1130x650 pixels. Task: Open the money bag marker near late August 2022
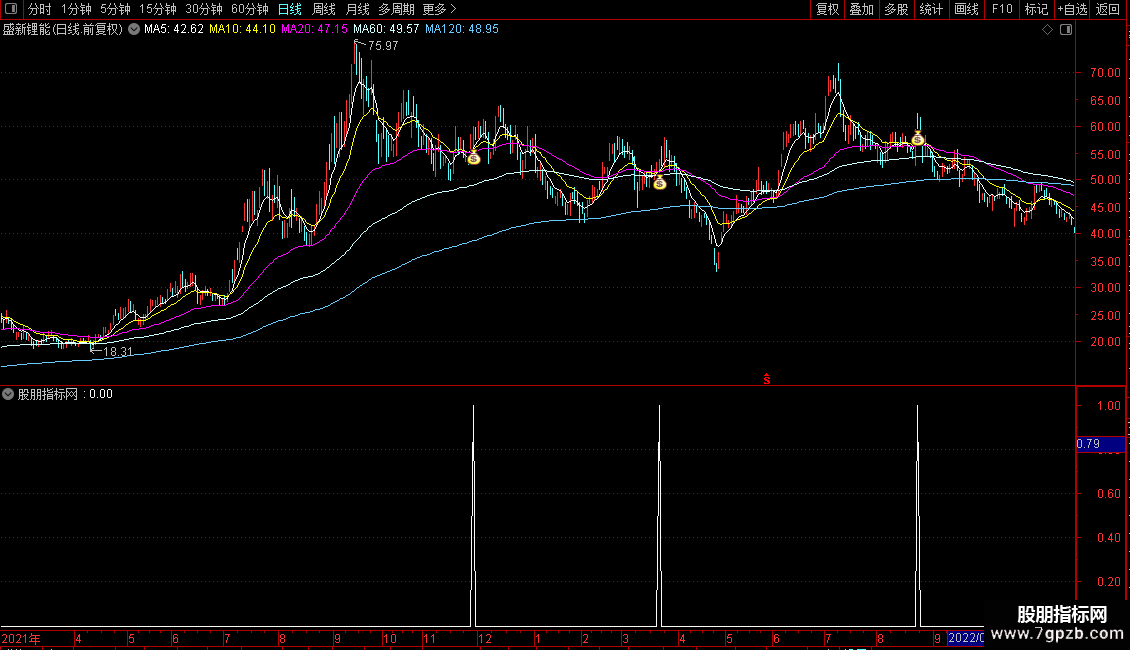[x=917, y=138]
